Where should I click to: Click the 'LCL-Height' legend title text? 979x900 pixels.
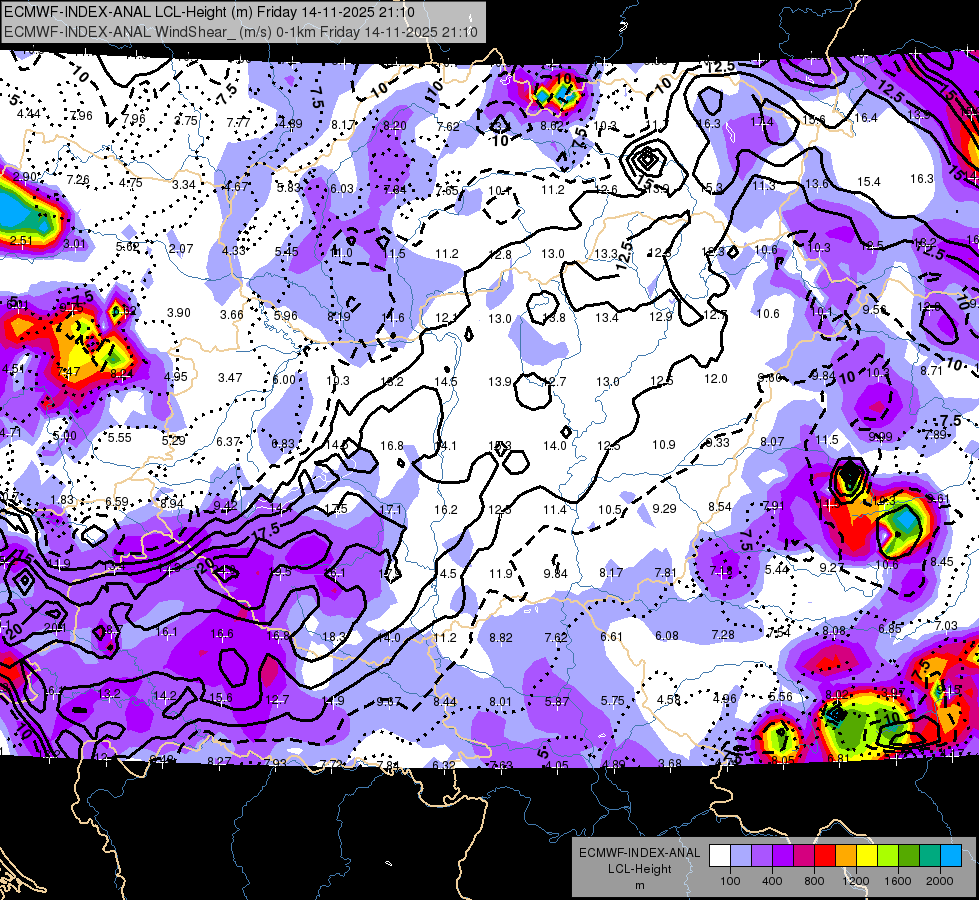click(640, 869)
